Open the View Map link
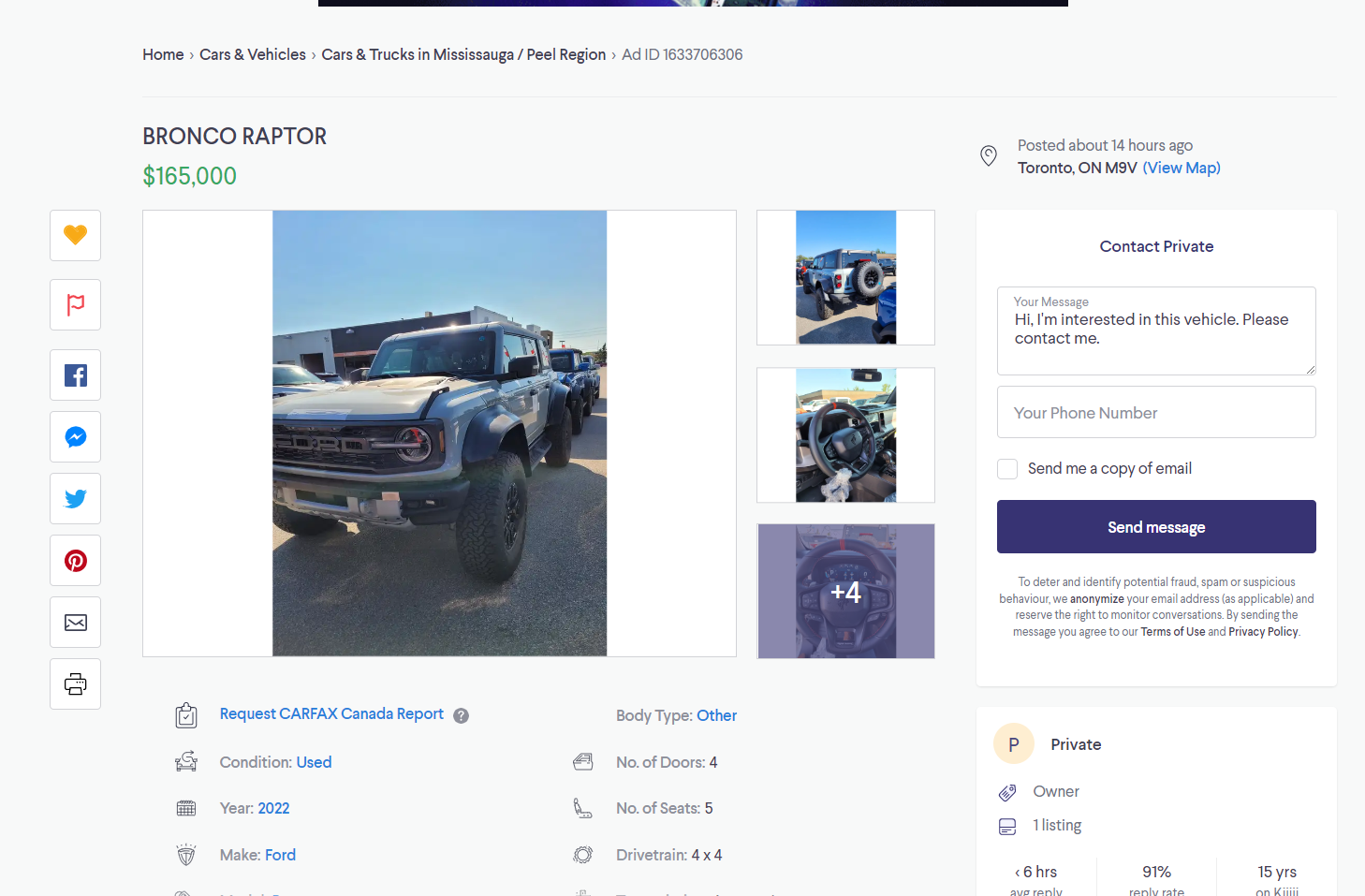 coord(1182,168)
